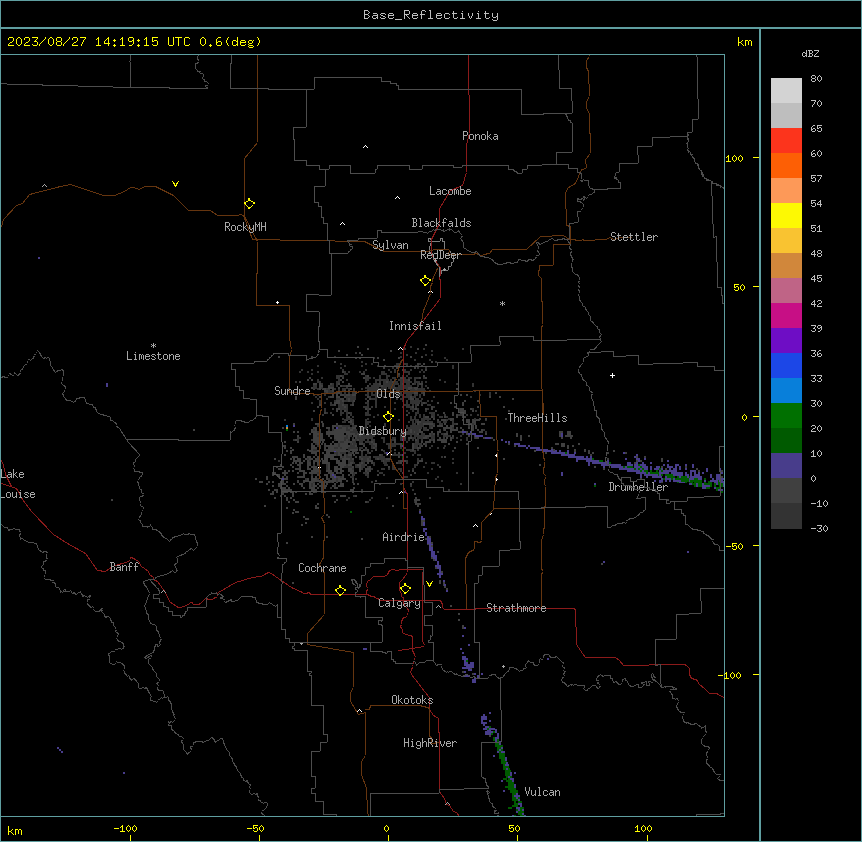Screen dimensions: 862x842
Task: Click the Lake Louise label
Action: coord(18,484)
